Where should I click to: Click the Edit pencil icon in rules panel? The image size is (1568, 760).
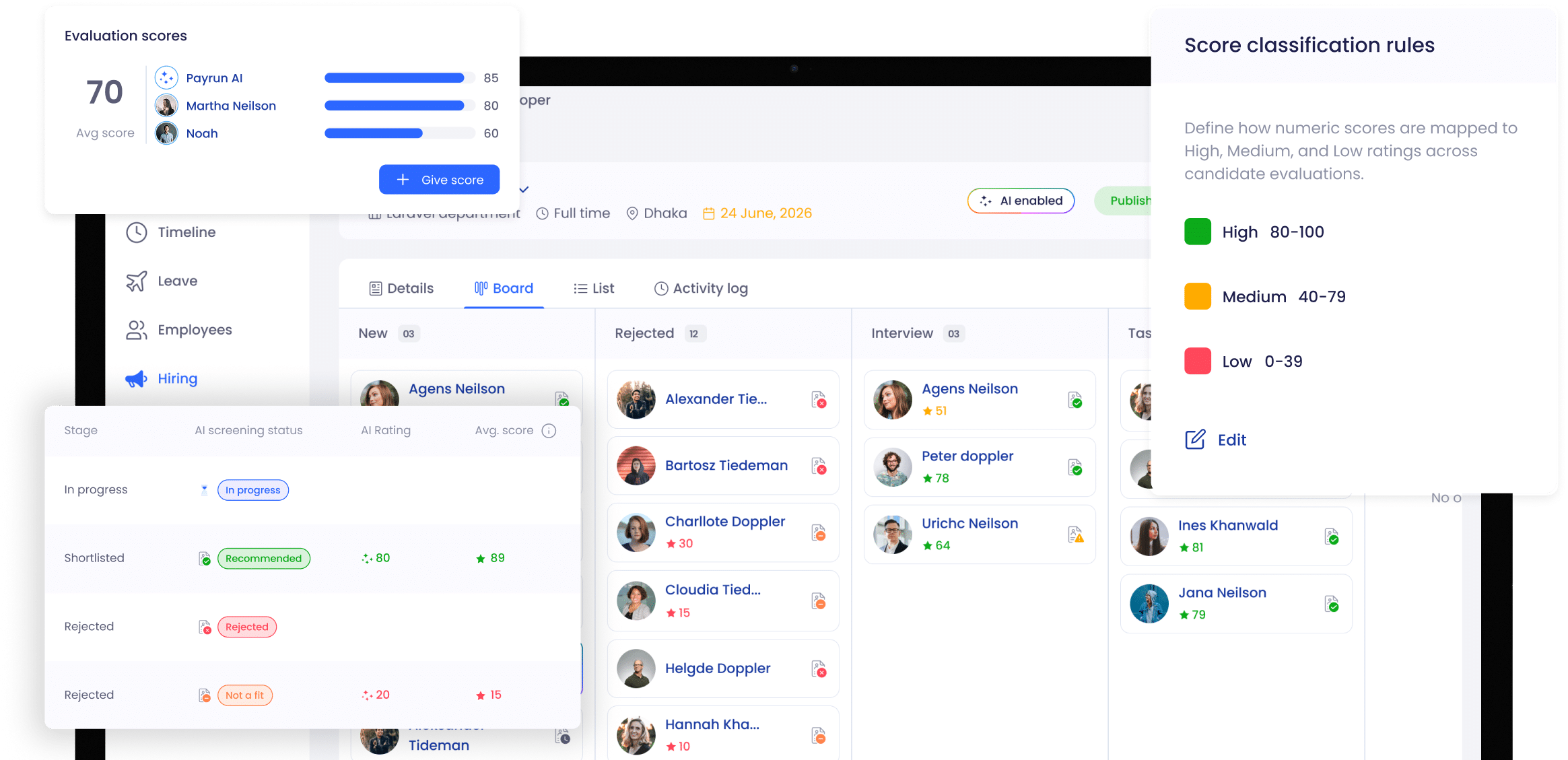[x=1195, y=440]
